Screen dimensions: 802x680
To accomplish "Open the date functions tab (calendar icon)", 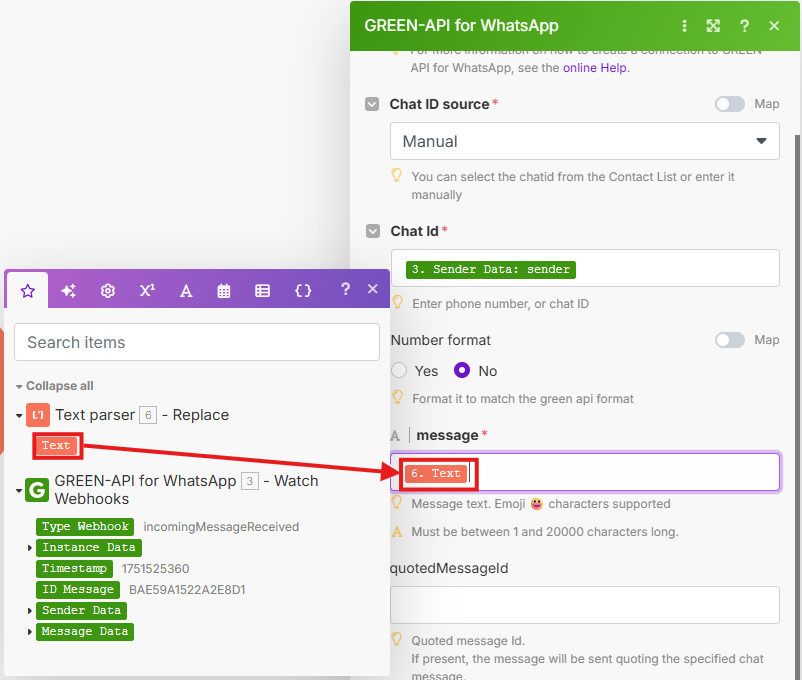I will click(x=224, y=290).
